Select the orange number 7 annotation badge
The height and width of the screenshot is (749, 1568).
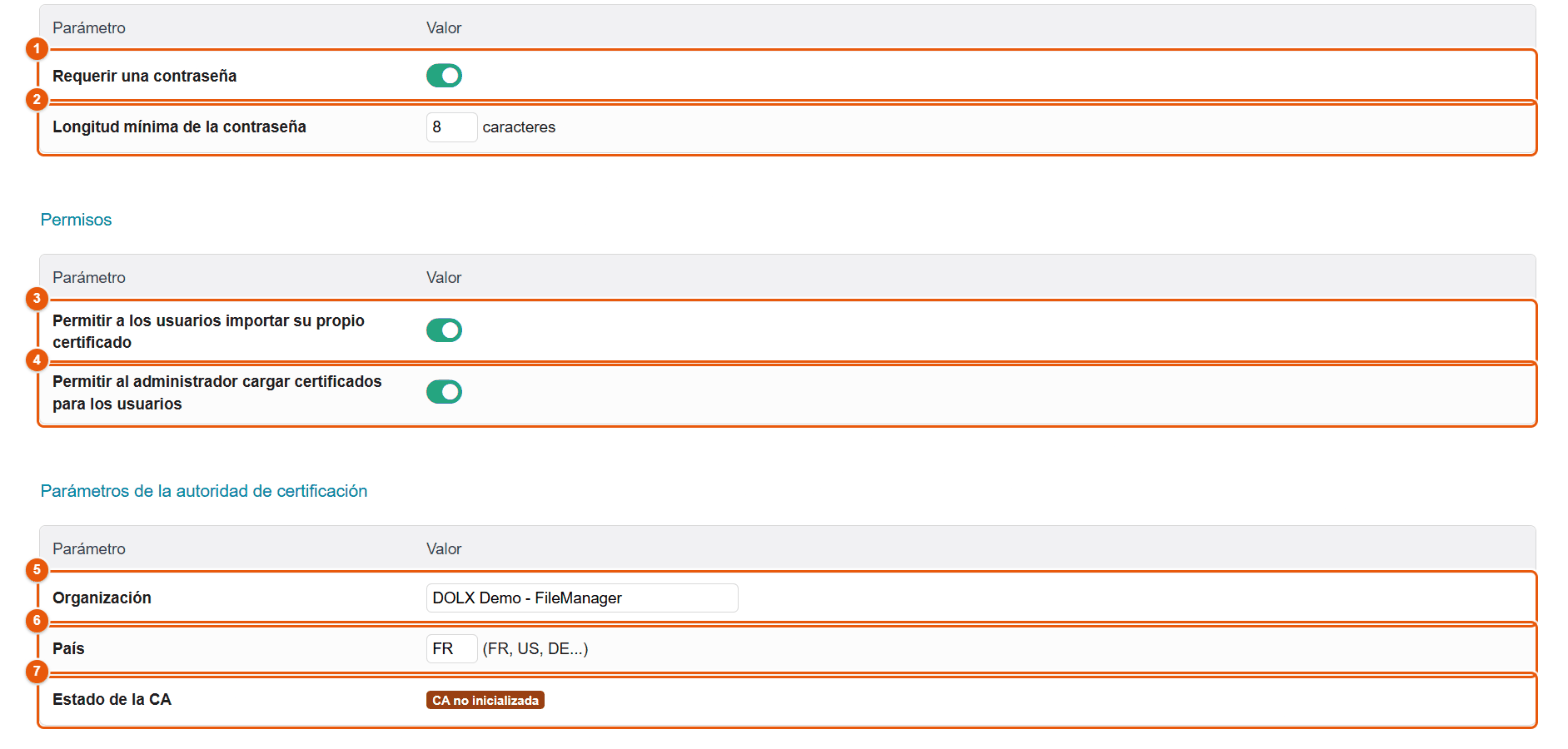pos(37,671)
